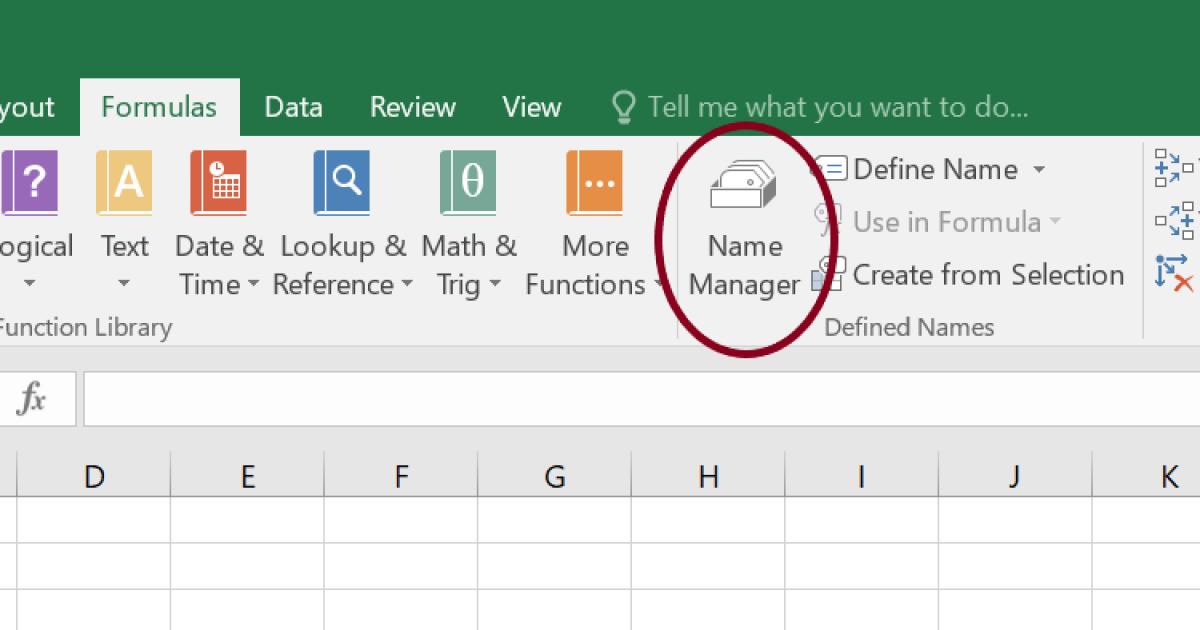The height and width of the screenshot is (630, 1200).
Task: Click the Remove Arrows icon
Action: pos(1172,272)
